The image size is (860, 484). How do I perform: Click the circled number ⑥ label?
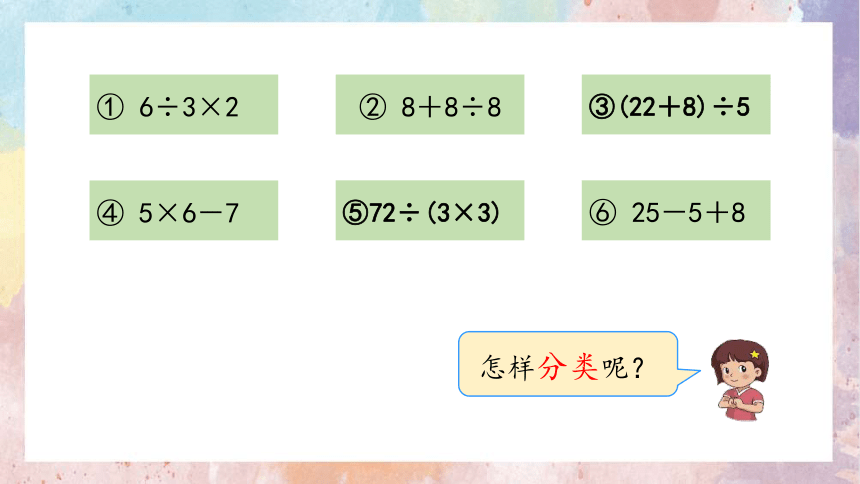602,213
